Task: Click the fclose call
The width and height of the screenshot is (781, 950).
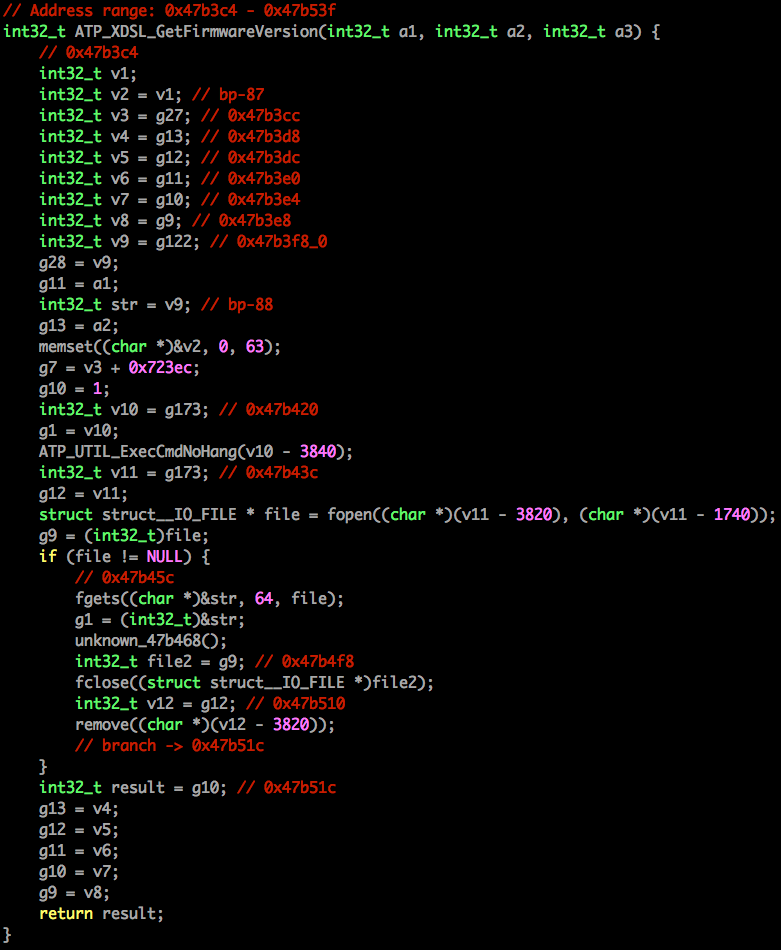Action: click(x=254, y=683)
